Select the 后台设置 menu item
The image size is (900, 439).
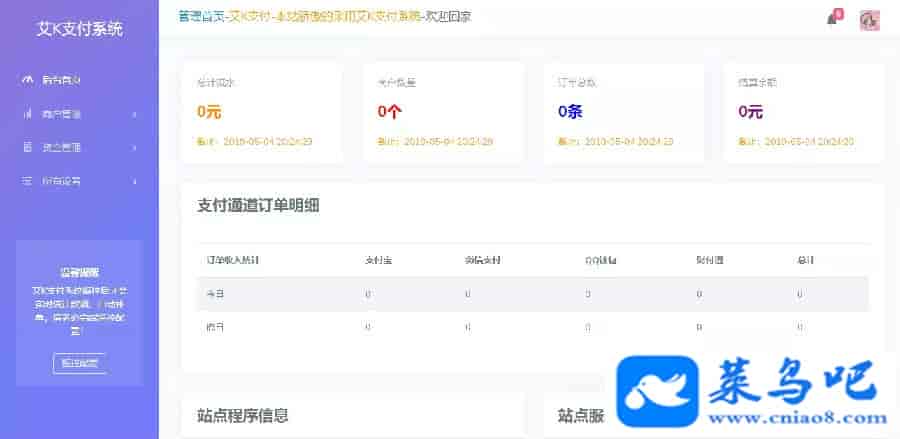point(61,181)
